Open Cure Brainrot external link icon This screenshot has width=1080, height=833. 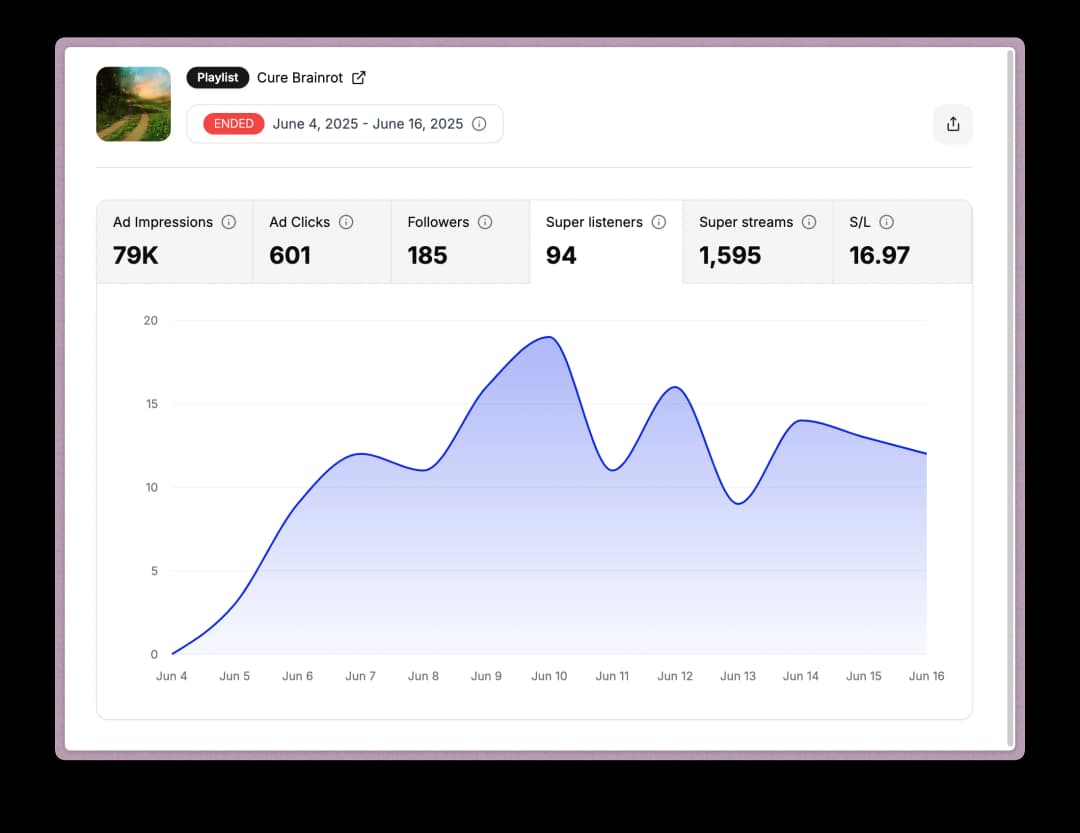[x=359, y=77]
